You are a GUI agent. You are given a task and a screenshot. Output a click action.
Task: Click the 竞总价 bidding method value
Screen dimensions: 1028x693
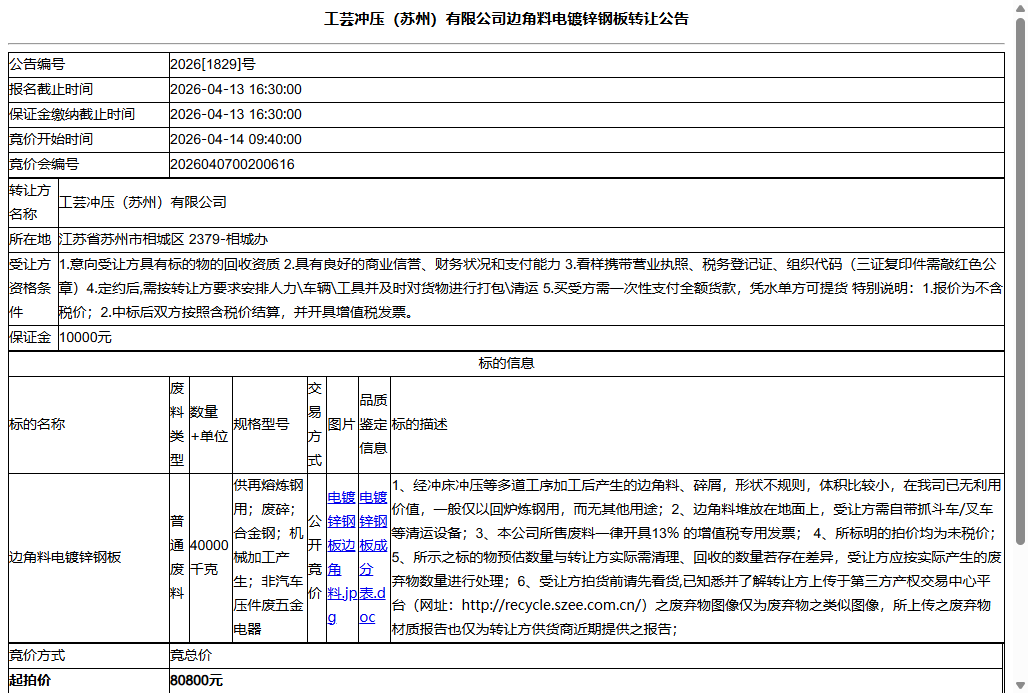click(x=191, y=656)
